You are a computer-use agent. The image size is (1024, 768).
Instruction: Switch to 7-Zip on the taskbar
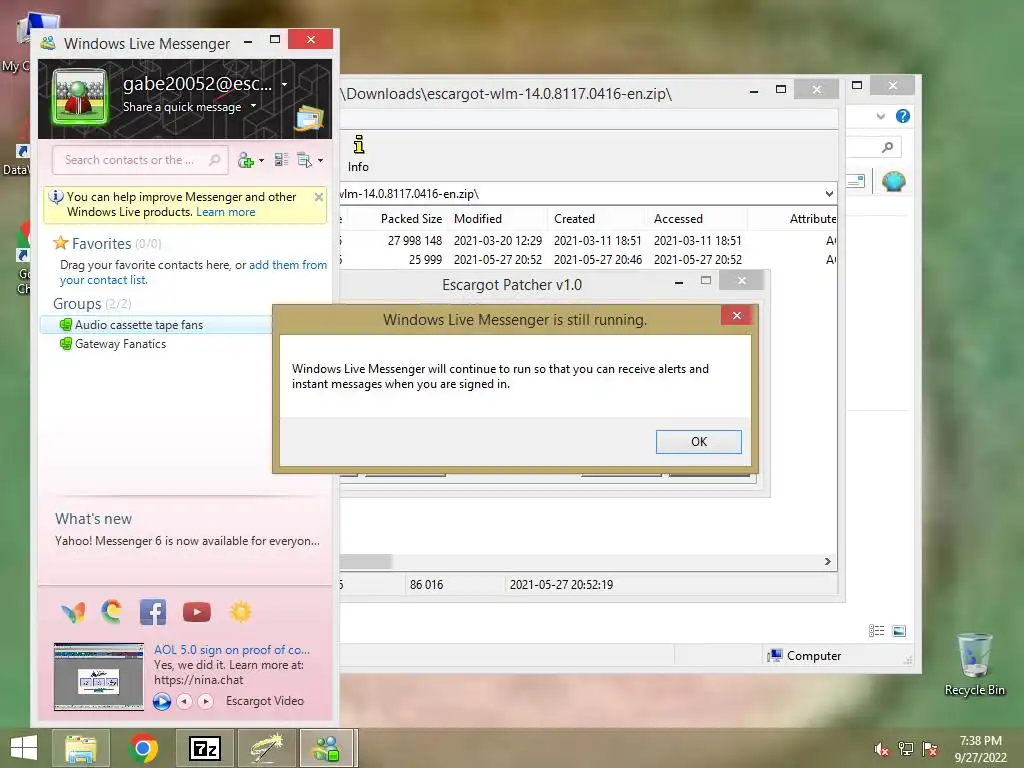click(x=204, y=748)
